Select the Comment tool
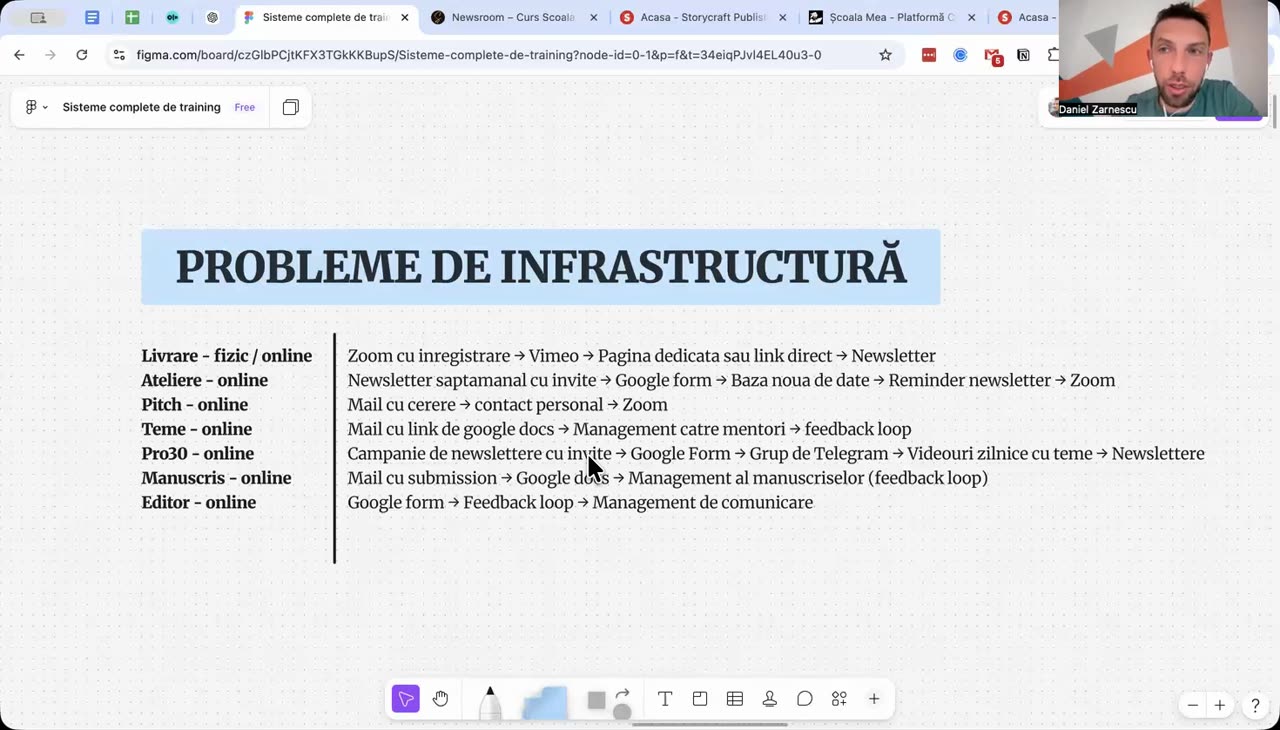The height and width of the screenshot is (730, 1280). (x=805, y=699)
